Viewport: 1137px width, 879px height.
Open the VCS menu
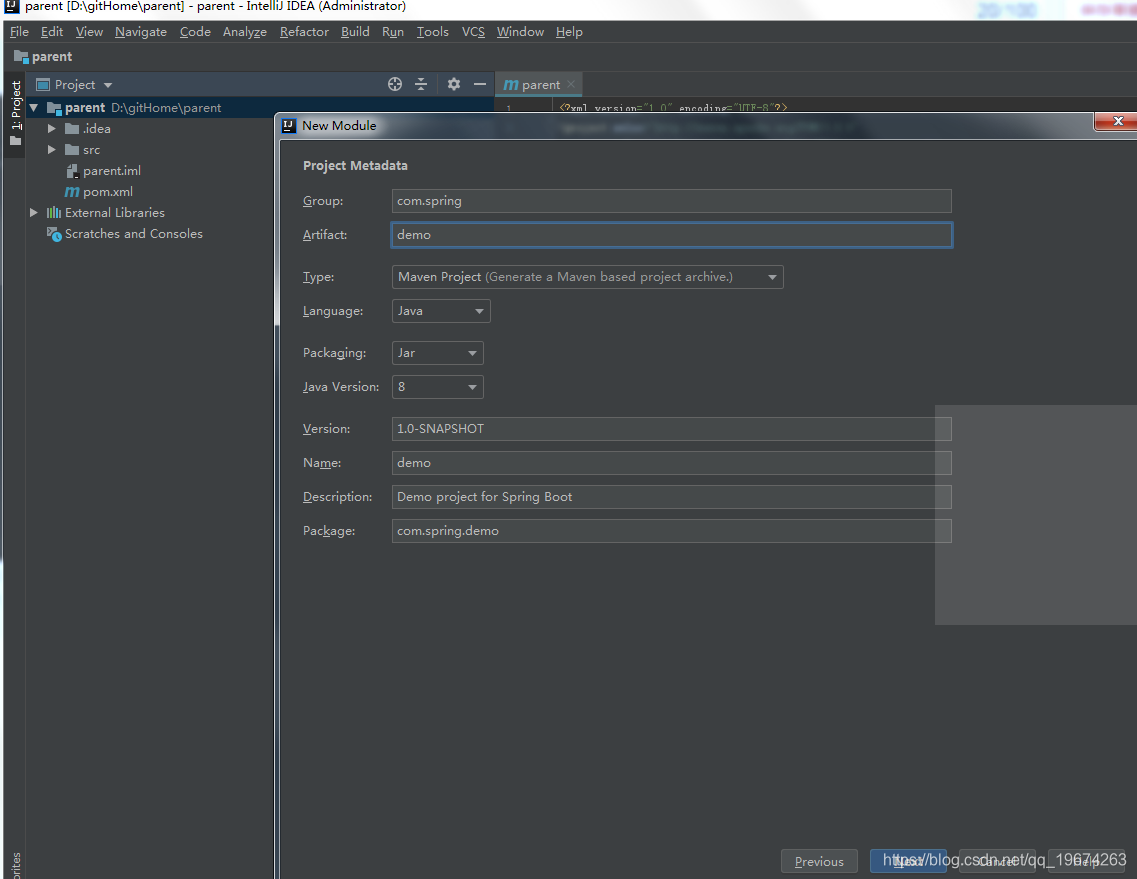tap(473, 32)
